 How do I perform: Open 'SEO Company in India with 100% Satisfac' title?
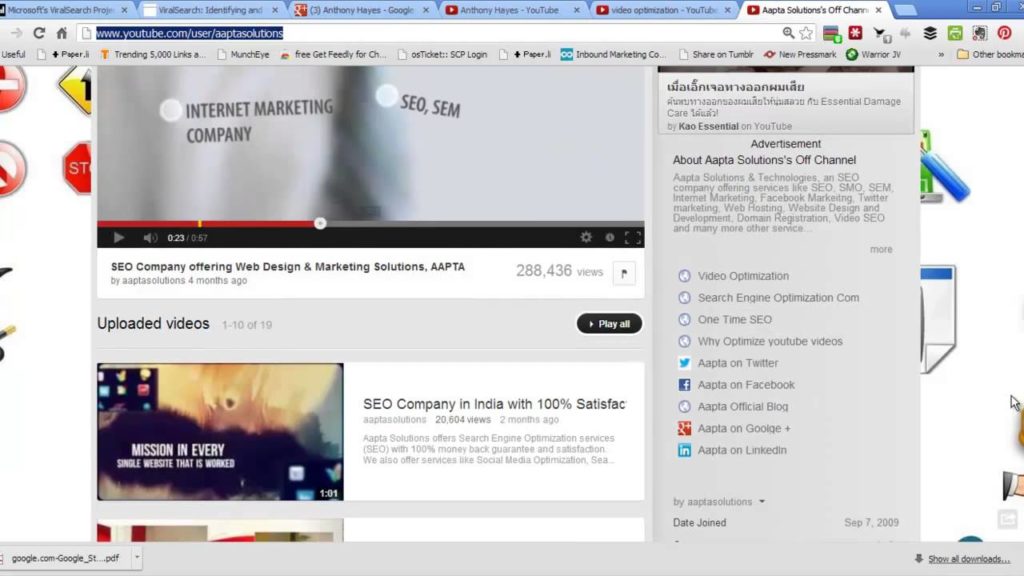tap(494, 404)
